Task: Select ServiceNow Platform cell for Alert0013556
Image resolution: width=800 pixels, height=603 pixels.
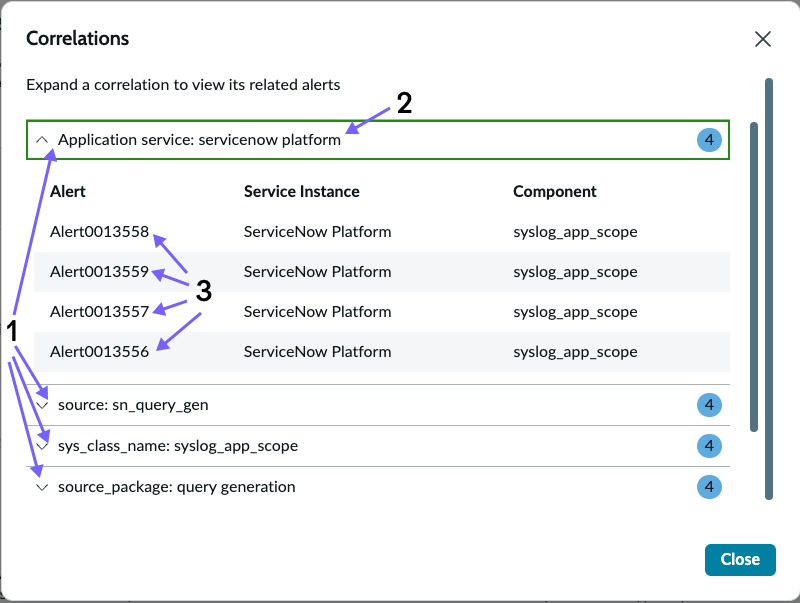Action: (317, 351)
